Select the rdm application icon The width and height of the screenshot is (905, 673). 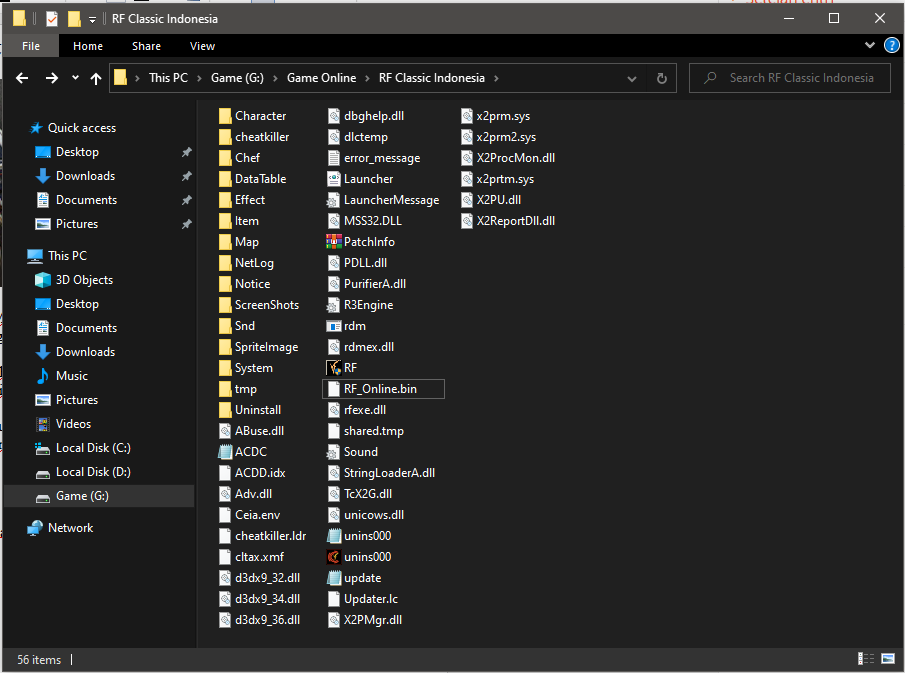(x=334, y=326)
